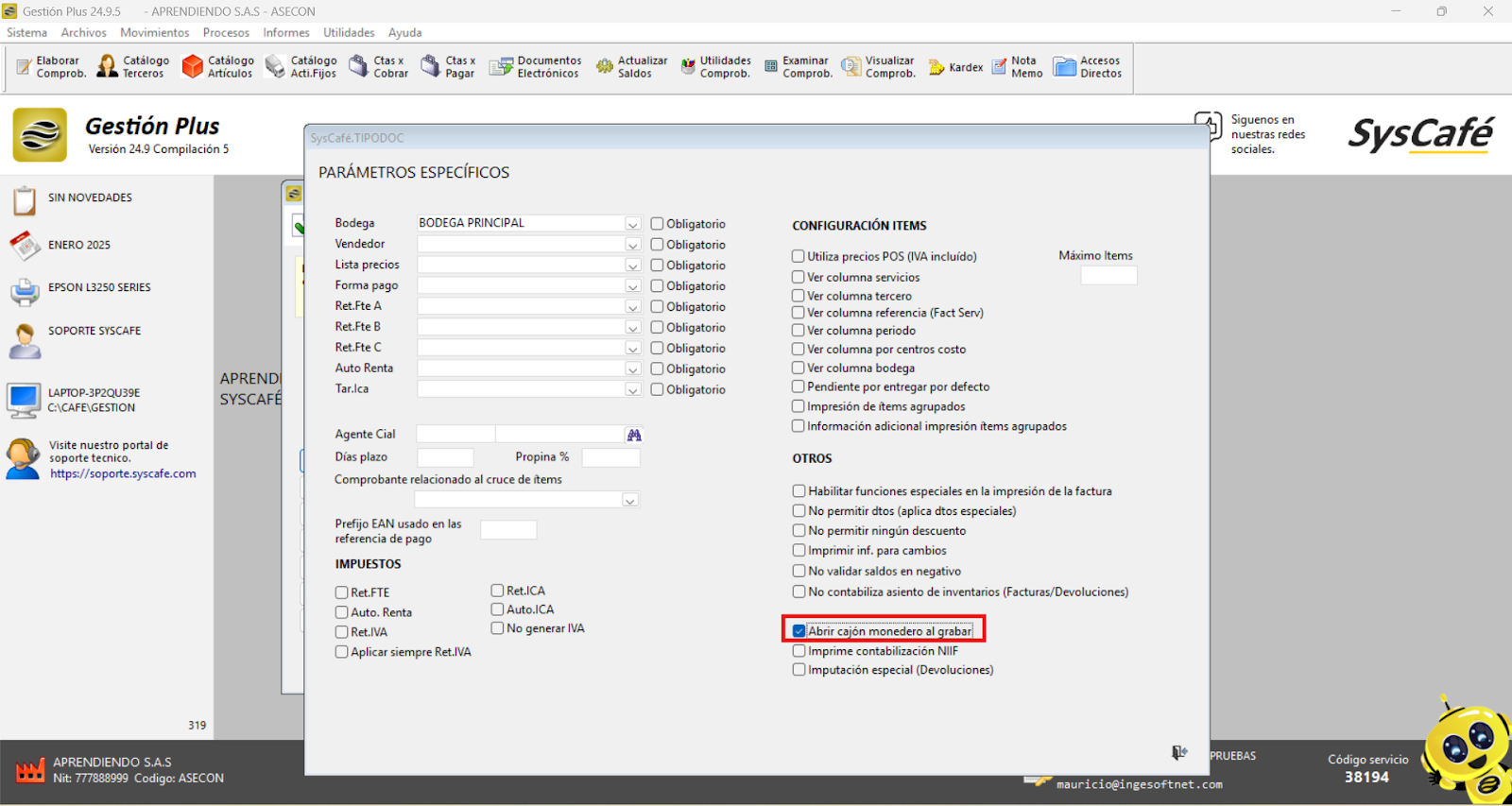This screenshot has width=1512, height=806.
Task: Click binoculars search icon next to Agente Cial
Action: pyautogui.click(x=634, y=435)
